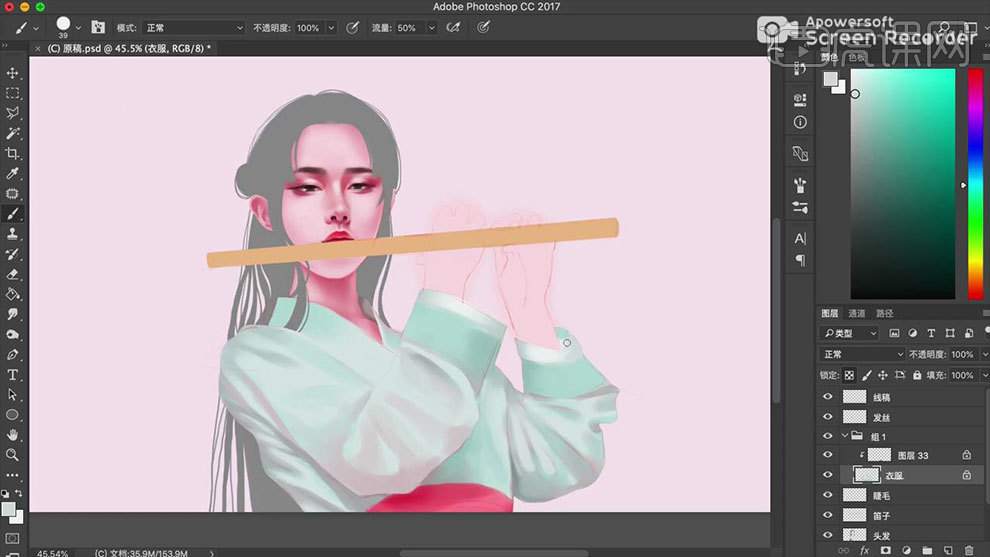The width and height of the screenshot is (990, 557).
Task: Select the Crop tool
Action: pyautogui.click(x=12, y=153)
